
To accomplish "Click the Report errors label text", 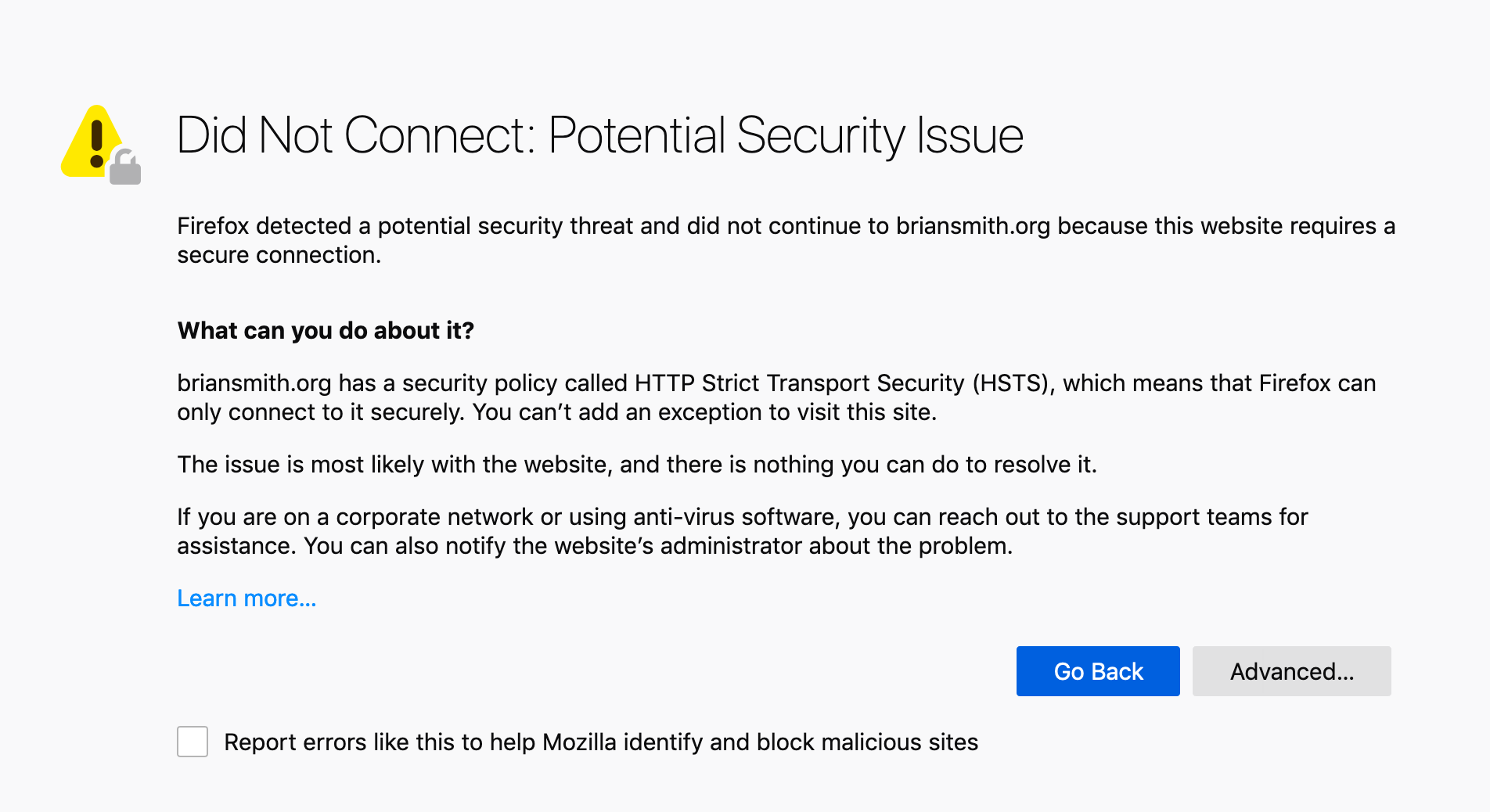I will click(x=601, y=742).
